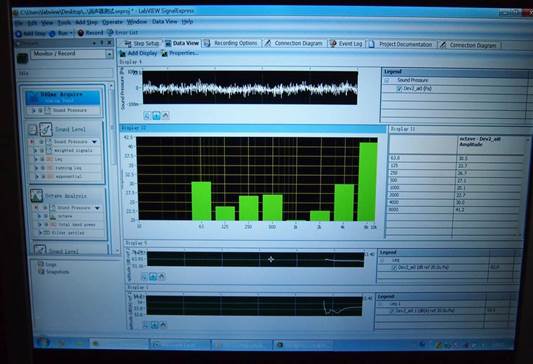533x364 pixels.
Task: Click the Record button in the toolbar
Action: (90, 33)
